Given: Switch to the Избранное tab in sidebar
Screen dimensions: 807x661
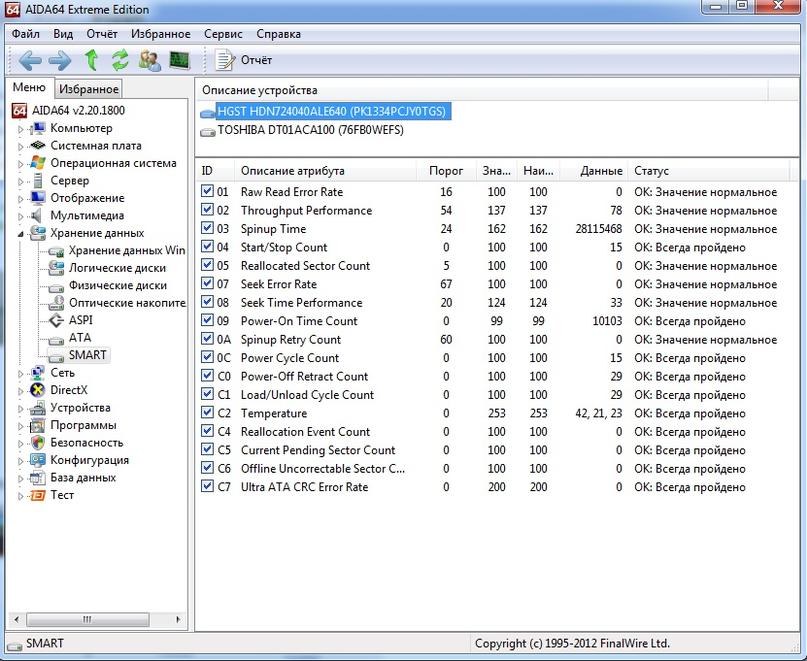Looking at the screenshot, I should tap(89, 89).
